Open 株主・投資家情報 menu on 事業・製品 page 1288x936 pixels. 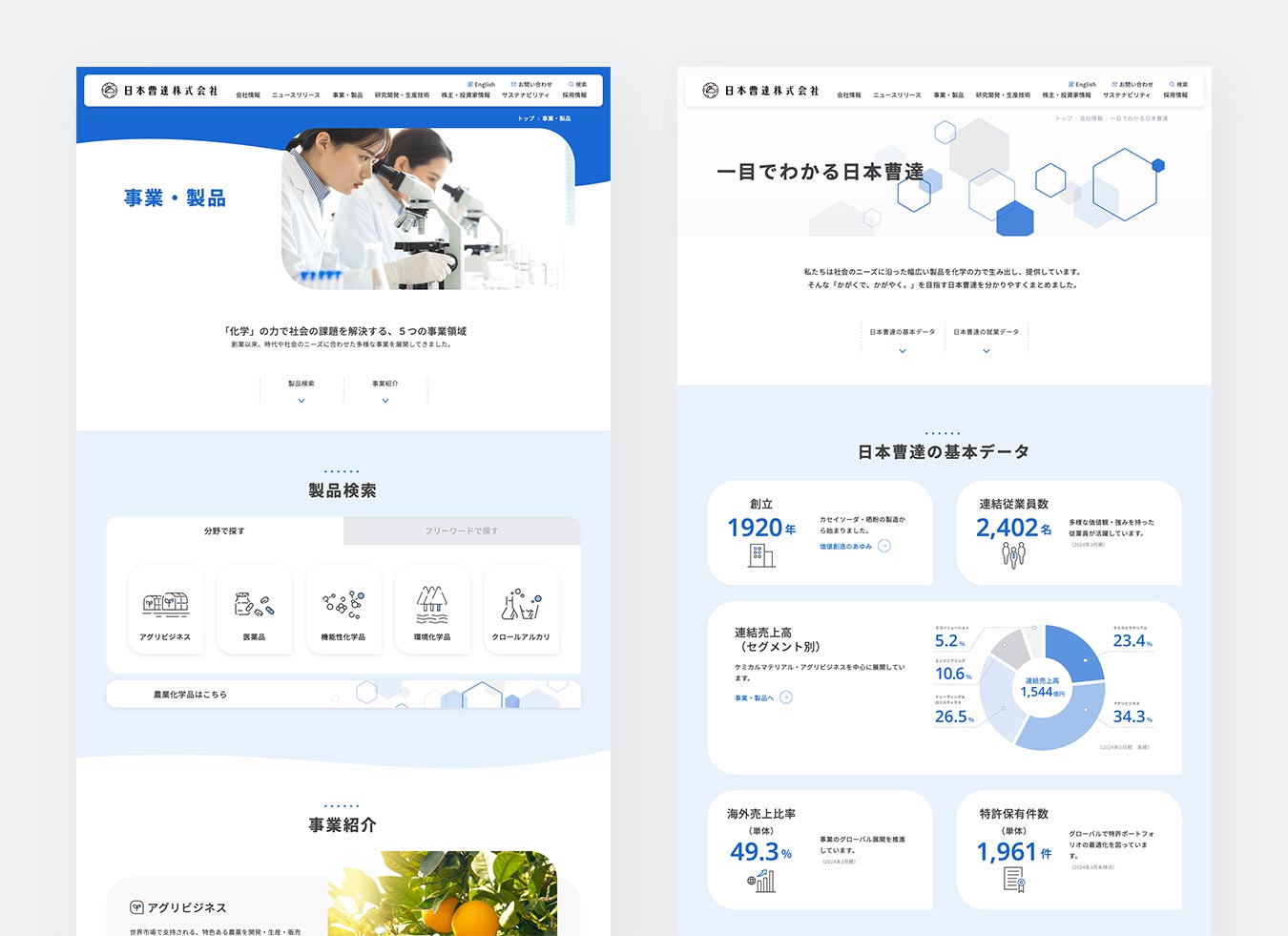pyautogui.click(x=466, y=95)
